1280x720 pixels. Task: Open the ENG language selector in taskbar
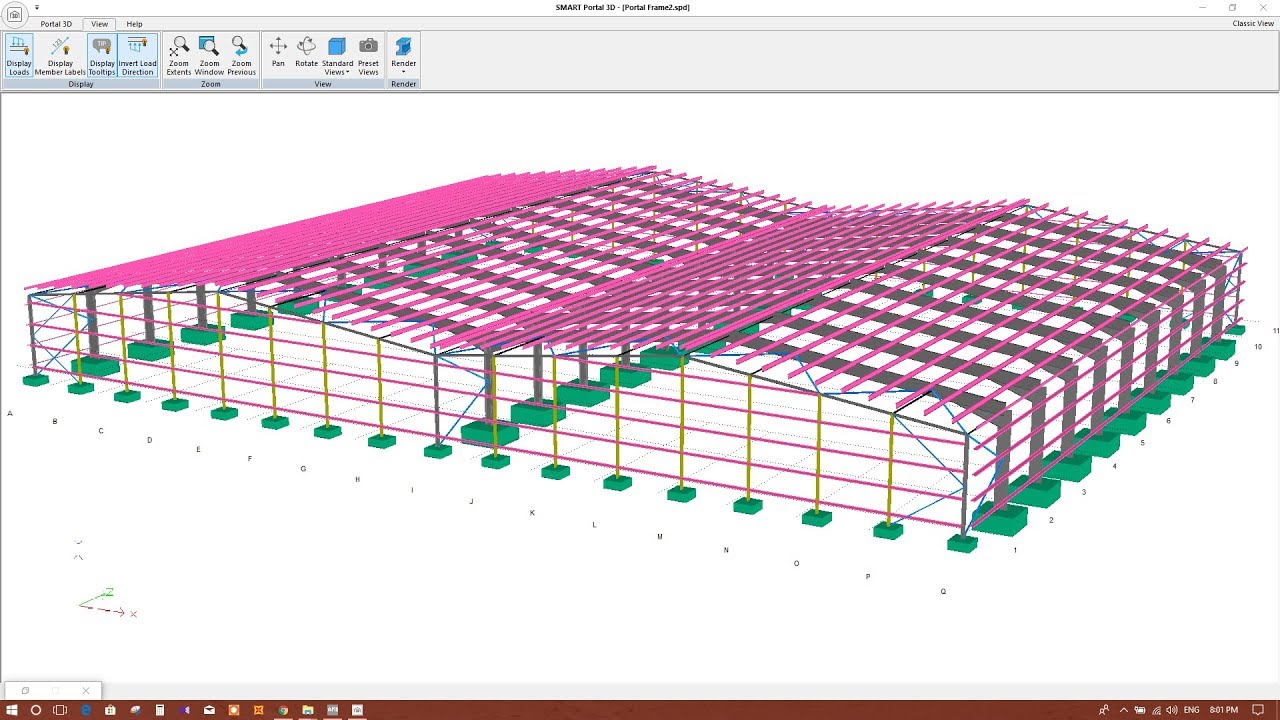[1191, 710]
